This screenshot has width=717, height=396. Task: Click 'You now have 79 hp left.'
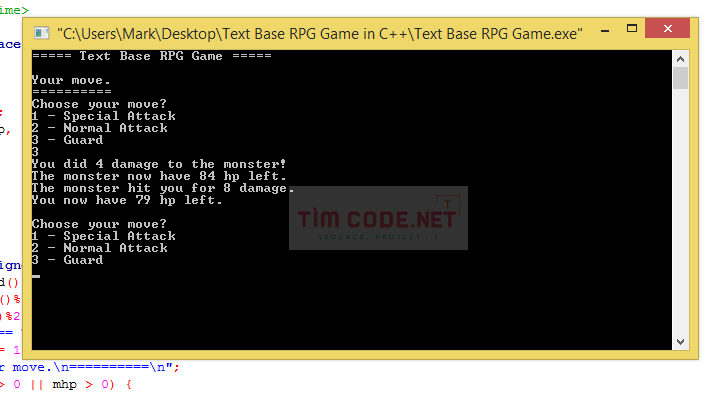tap(127, 200)
